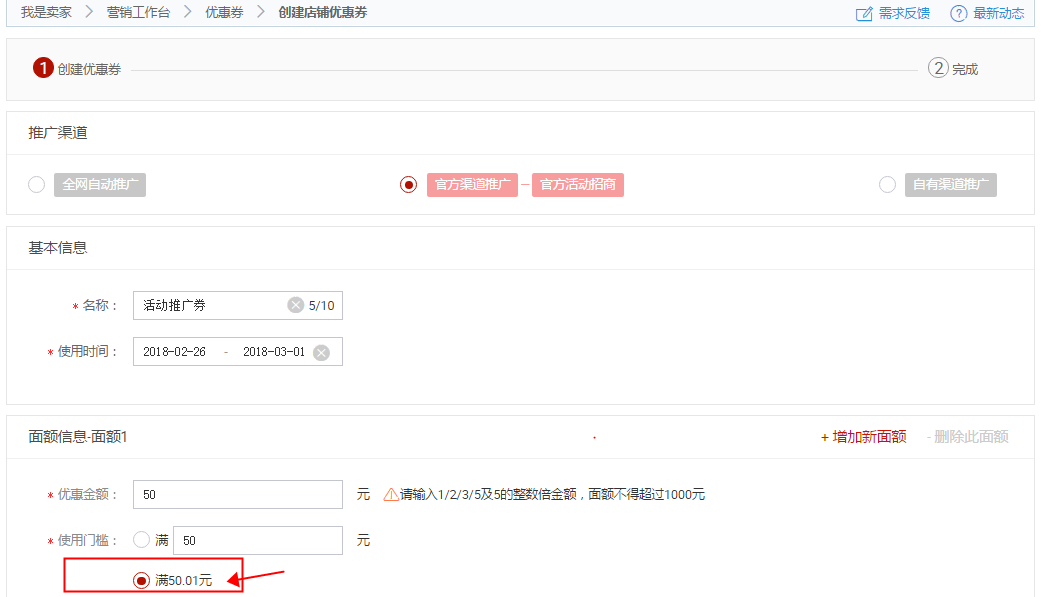Click the 最新动态 question mark icon
This screenshot has width=1046, height=597.
958,13
